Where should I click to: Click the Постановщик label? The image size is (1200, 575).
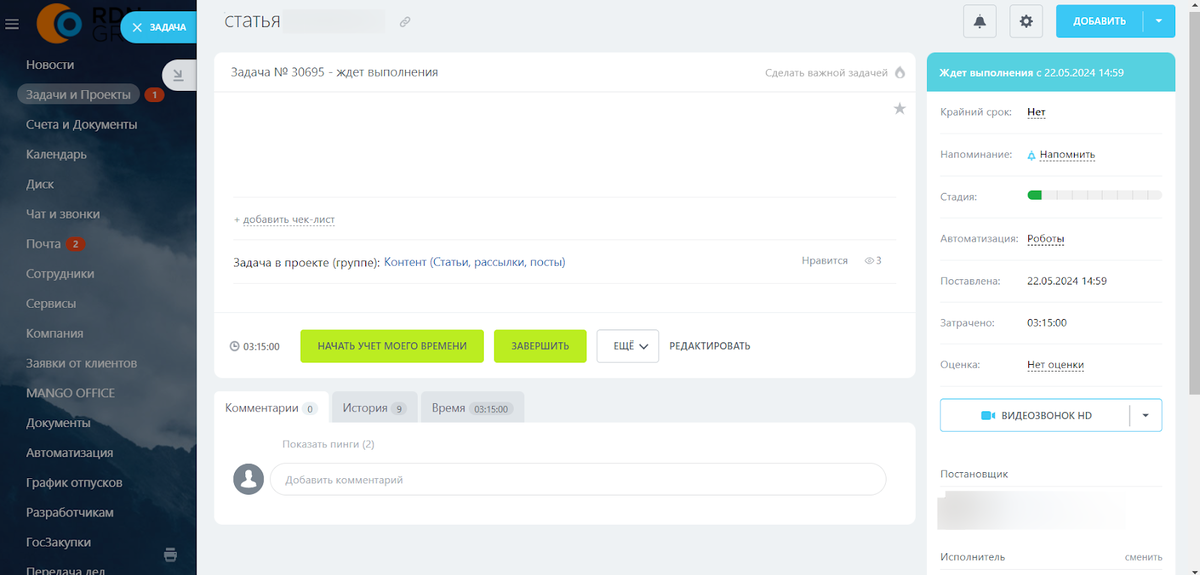(x=975, y=475)
